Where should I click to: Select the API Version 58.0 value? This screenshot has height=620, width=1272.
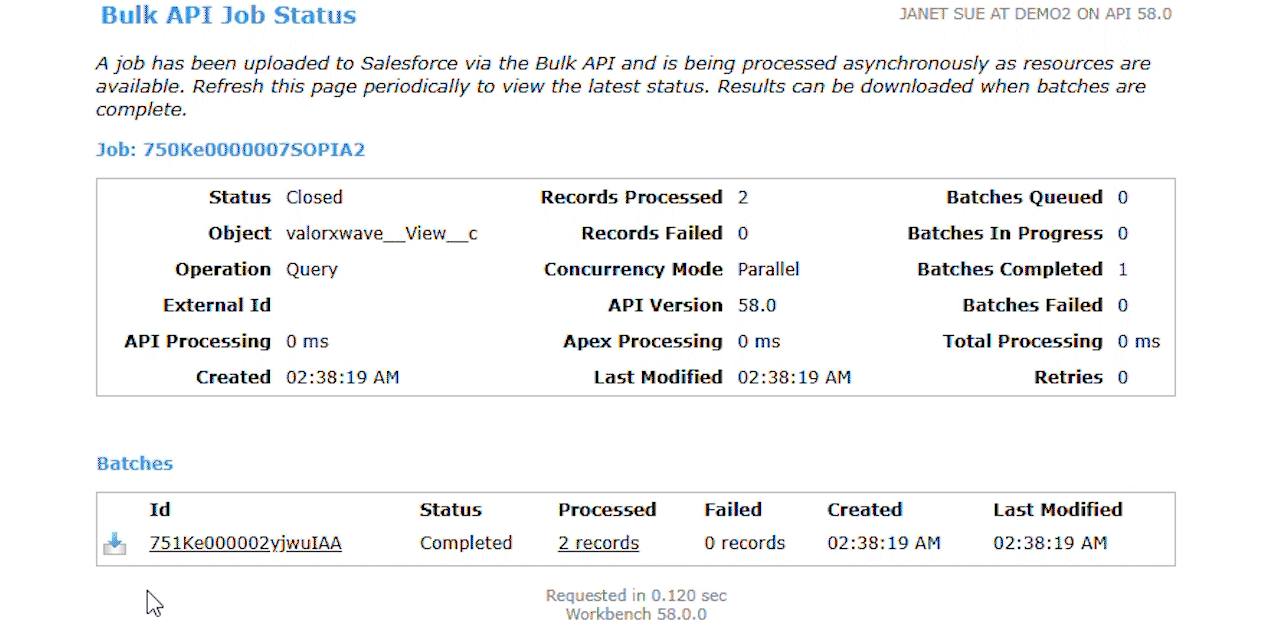(x=757, y=305)
